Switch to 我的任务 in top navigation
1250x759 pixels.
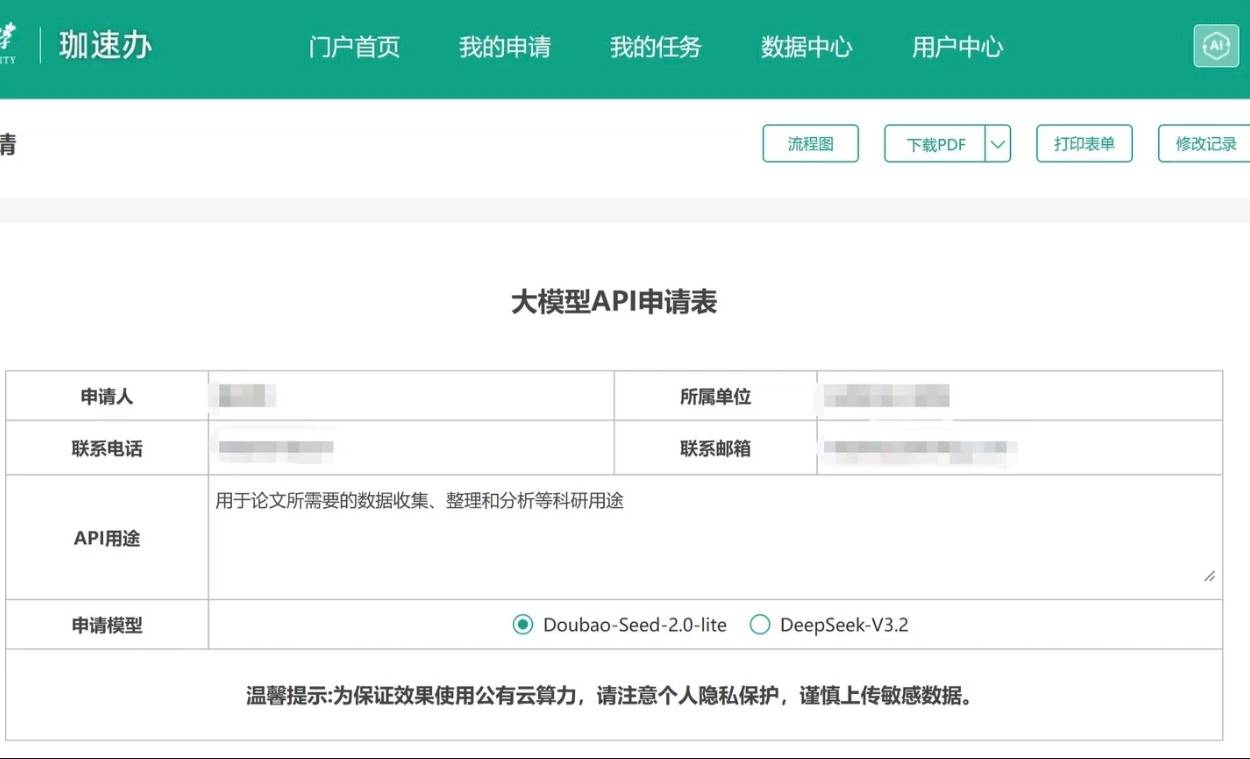pyautogui.click(x=655, y=47)
